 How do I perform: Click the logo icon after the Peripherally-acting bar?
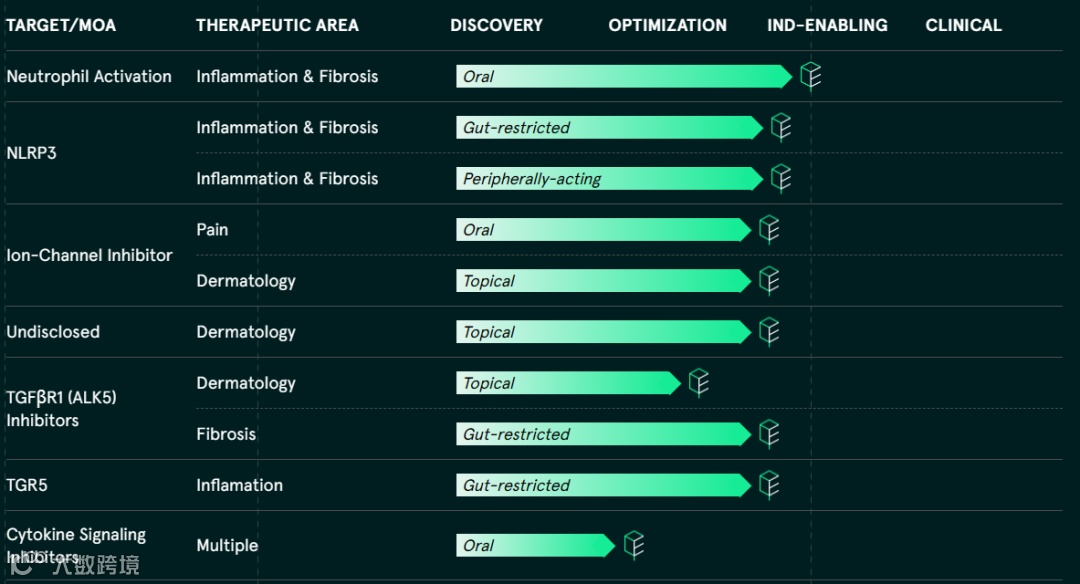point(781,178)
